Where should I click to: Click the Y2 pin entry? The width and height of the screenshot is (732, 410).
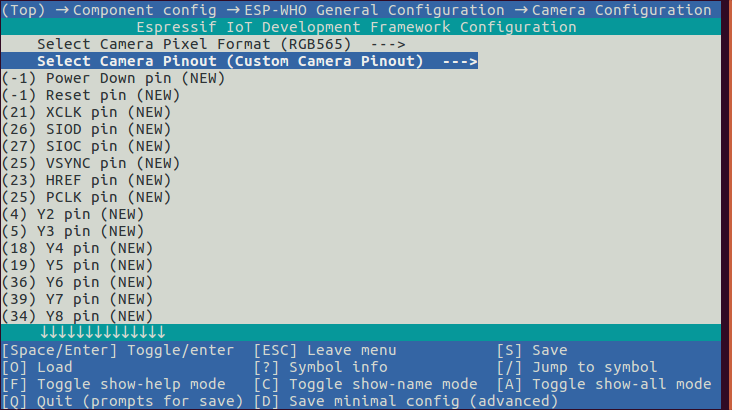[x=75, y=214]
